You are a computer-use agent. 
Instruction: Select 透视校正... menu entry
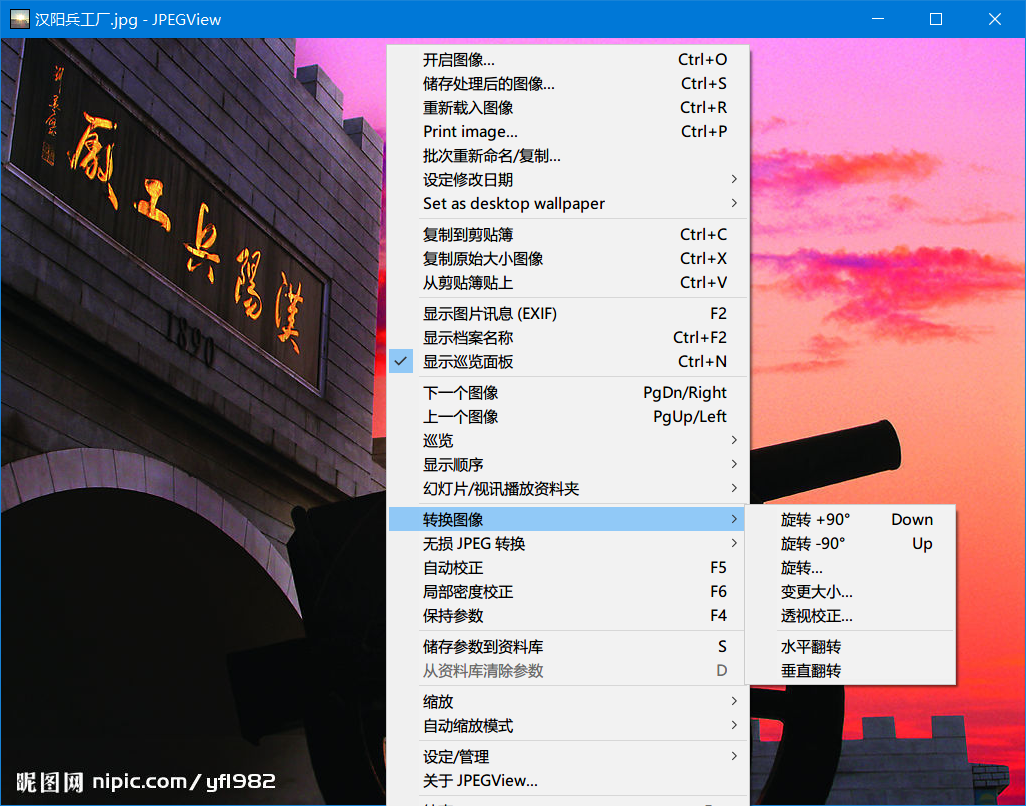pyautogui.click(x=816, y=616)
